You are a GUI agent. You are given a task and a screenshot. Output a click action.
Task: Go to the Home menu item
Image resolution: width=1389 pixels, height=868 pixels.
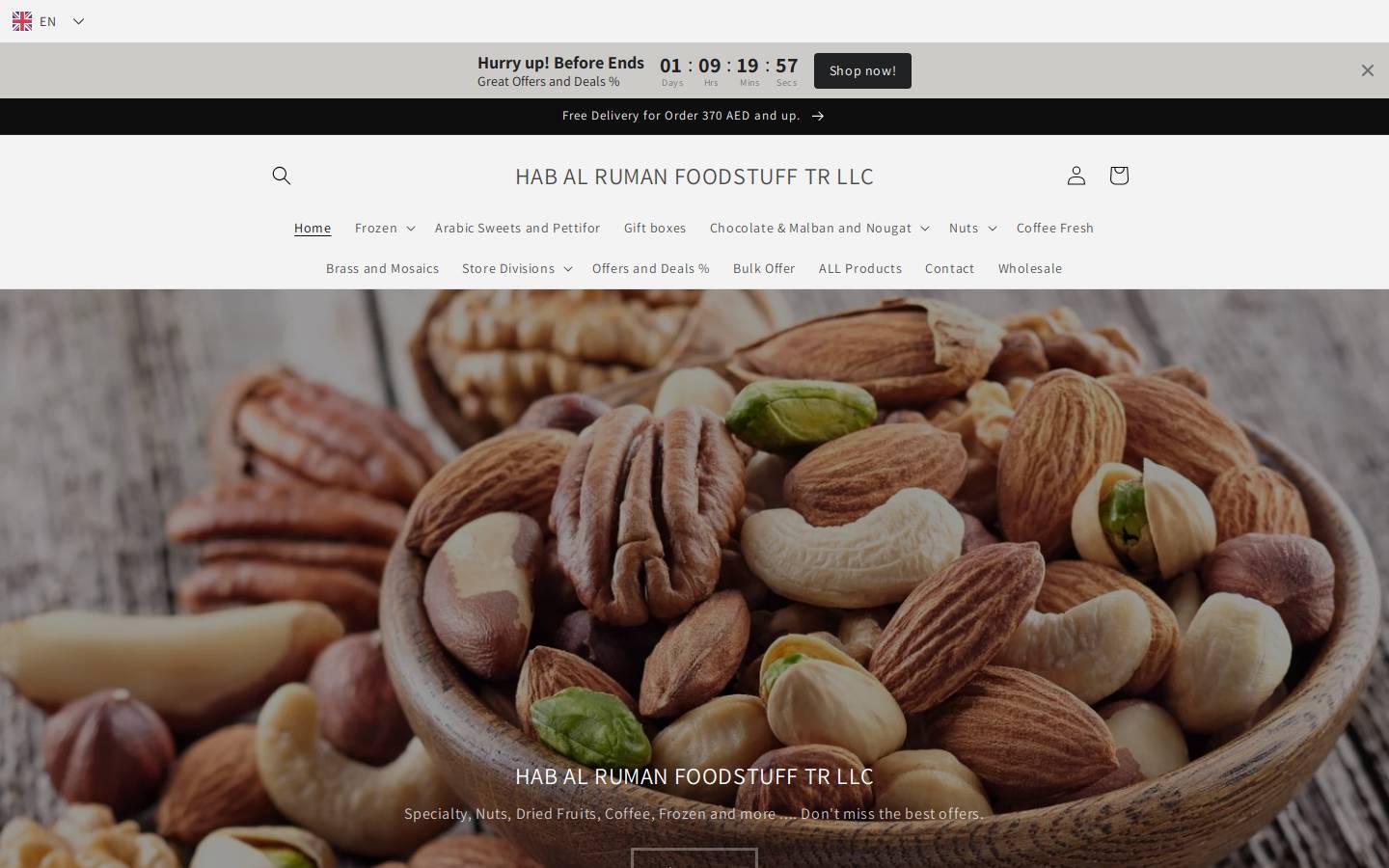[x=313, y=228]
